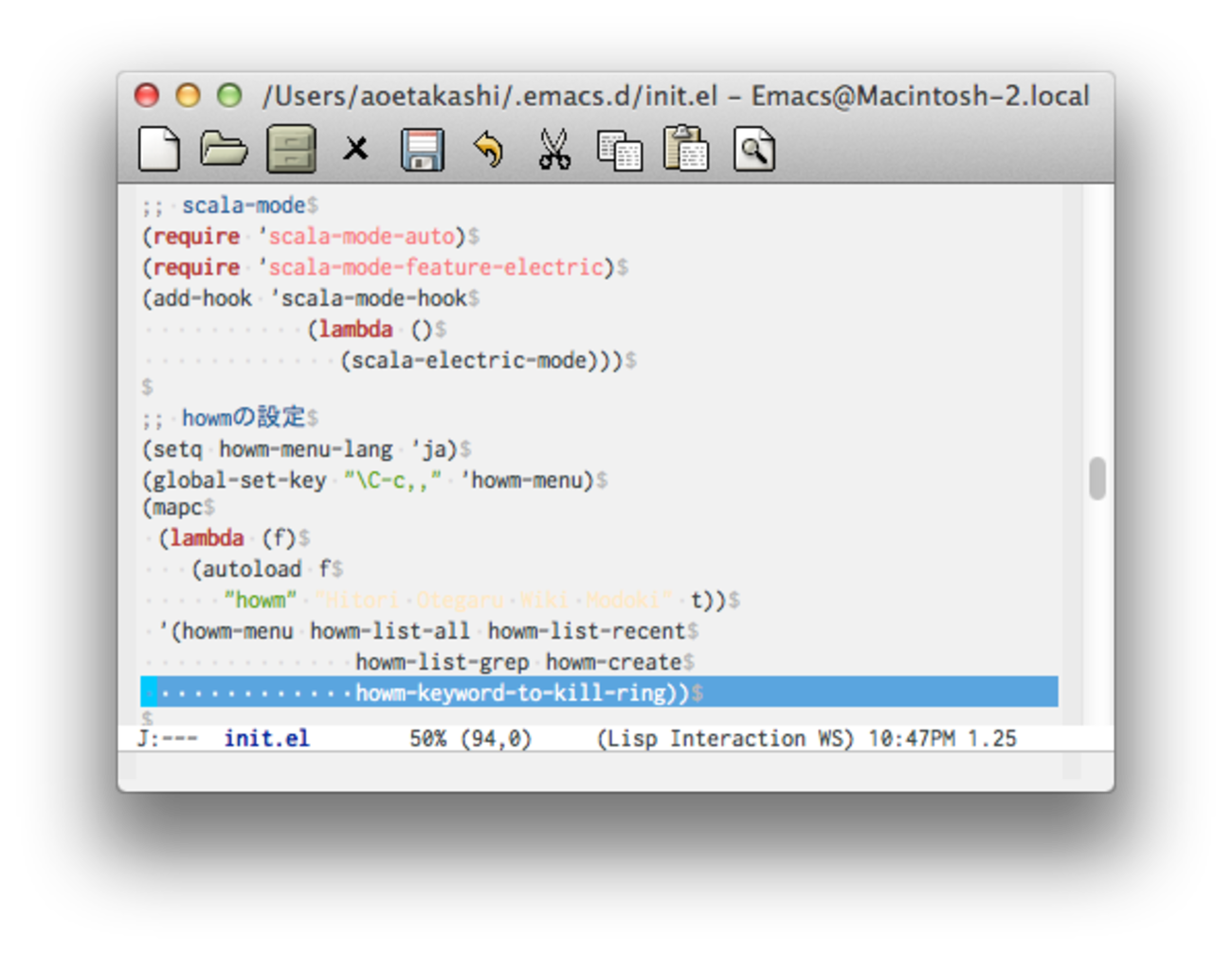1232x955 pixels.
Task: Save the buffer with the floppy disk icon
Action: (423, 150)
